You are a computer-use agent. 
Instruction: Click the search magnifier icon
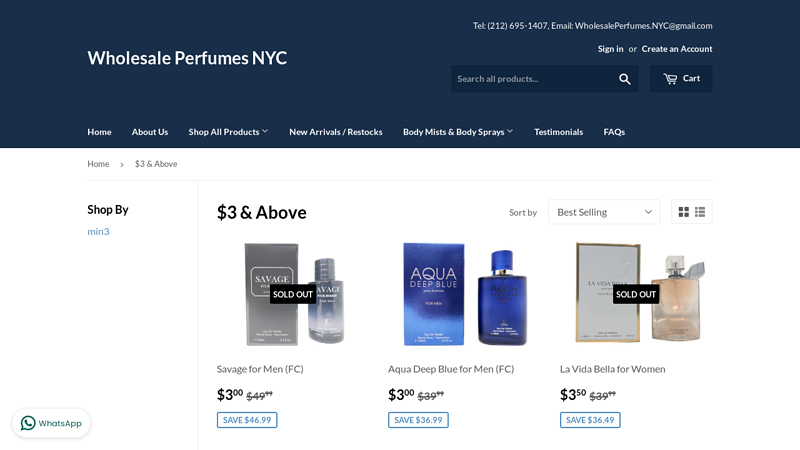coord(624,79)
